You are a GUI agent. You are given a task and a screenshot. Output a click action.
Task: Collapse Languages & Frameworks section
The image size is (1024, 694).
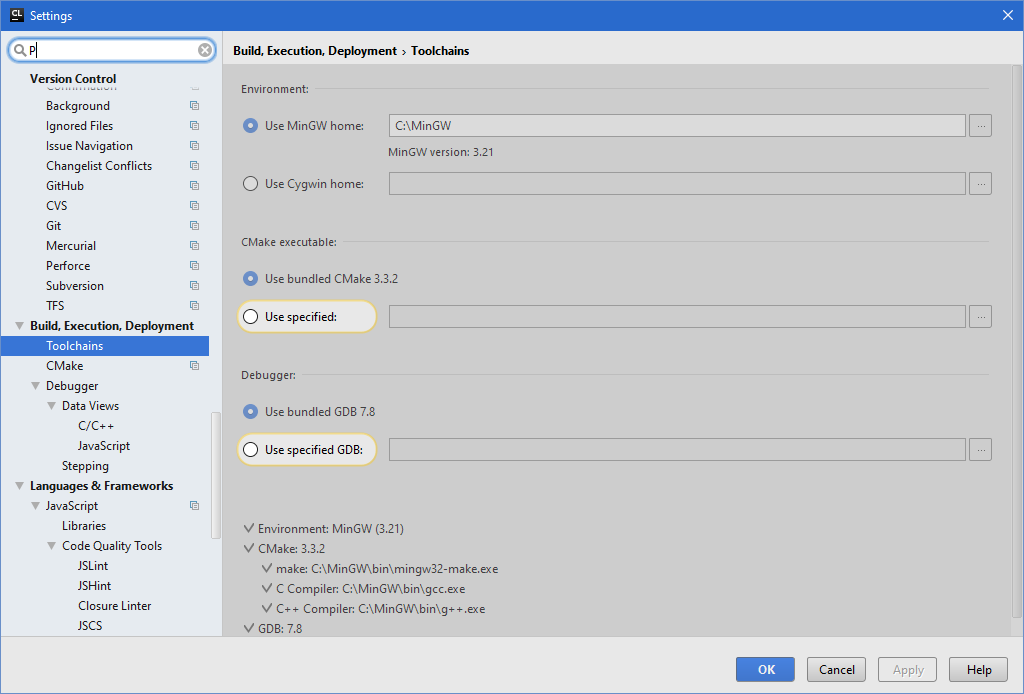point(20,486)
